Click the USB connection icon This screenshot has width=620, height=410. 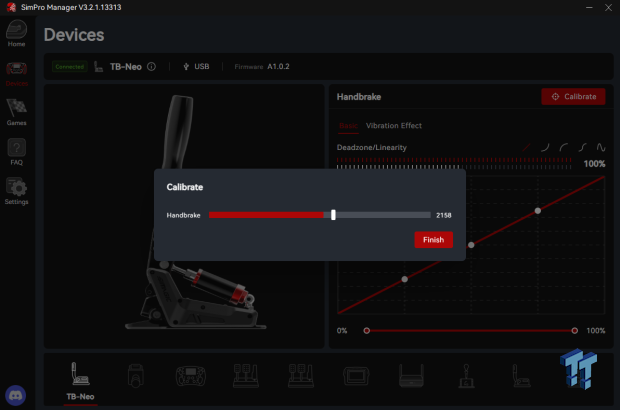click(186, 66)
